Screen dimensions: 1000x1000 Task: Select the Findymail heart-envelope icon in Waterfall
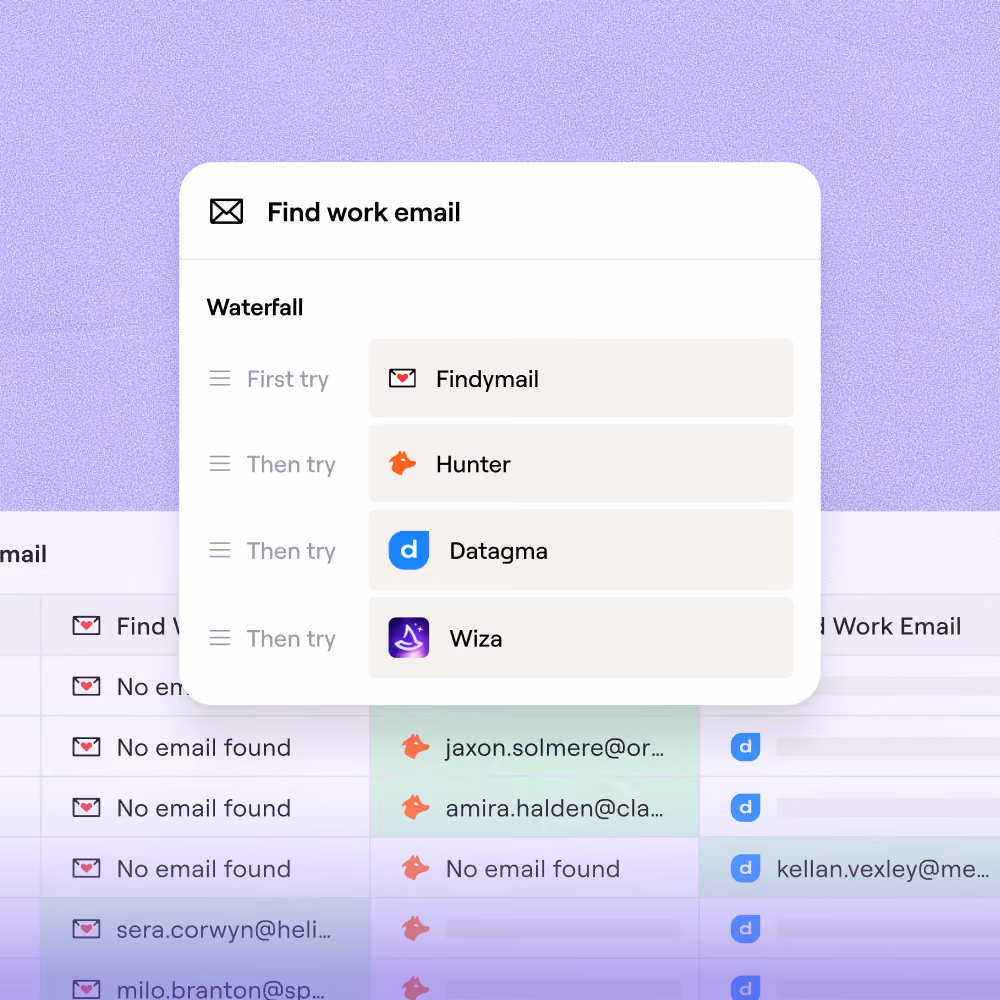coord(402,378)
